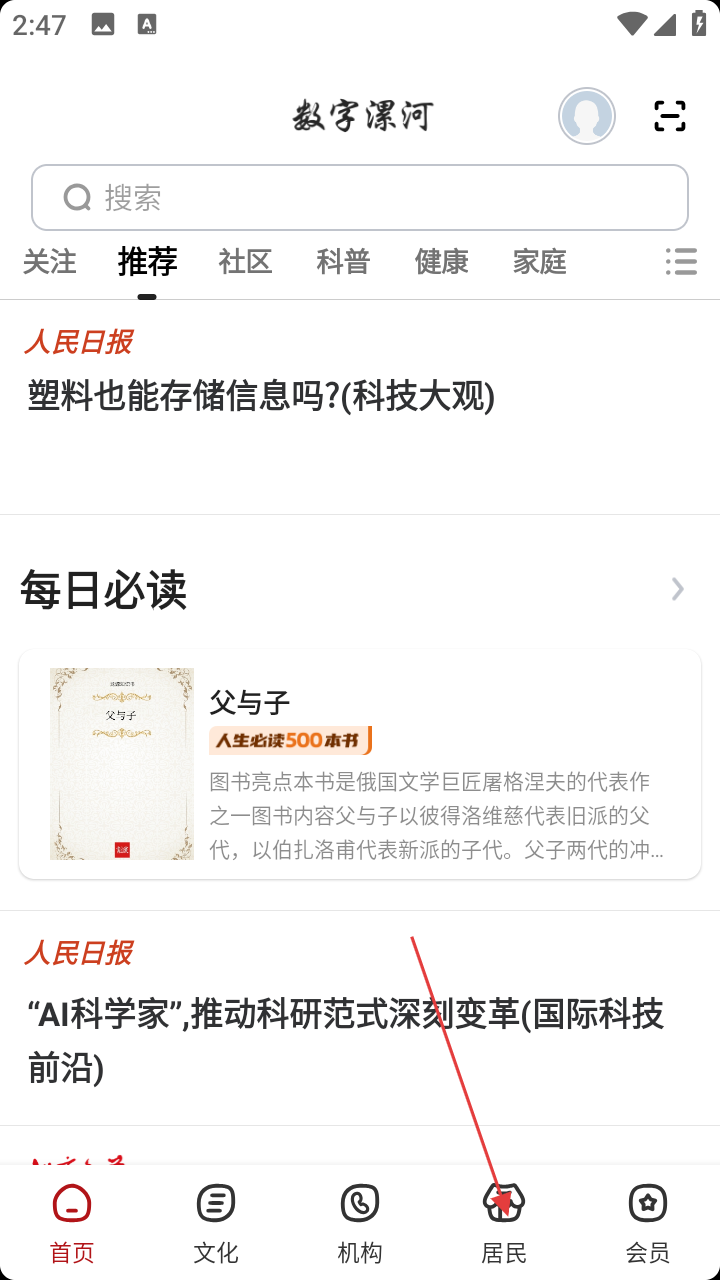Select the 科普 tab

pos(343,262)
